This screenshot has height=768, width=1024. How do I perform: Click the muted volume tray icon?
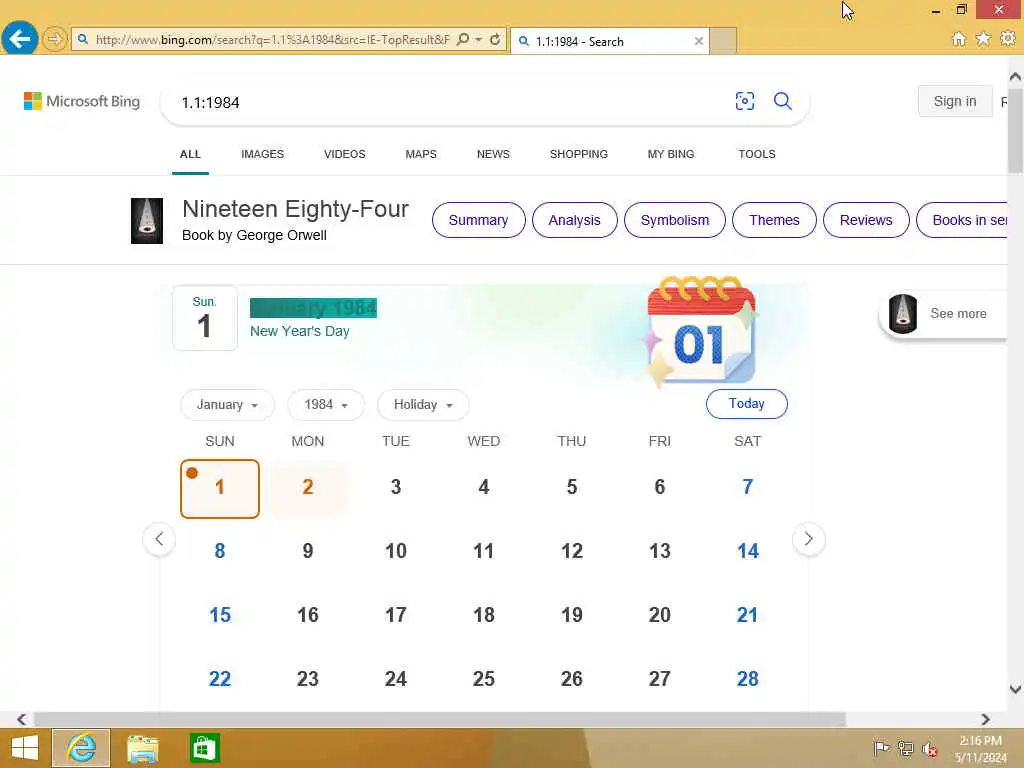coord(930,748)
